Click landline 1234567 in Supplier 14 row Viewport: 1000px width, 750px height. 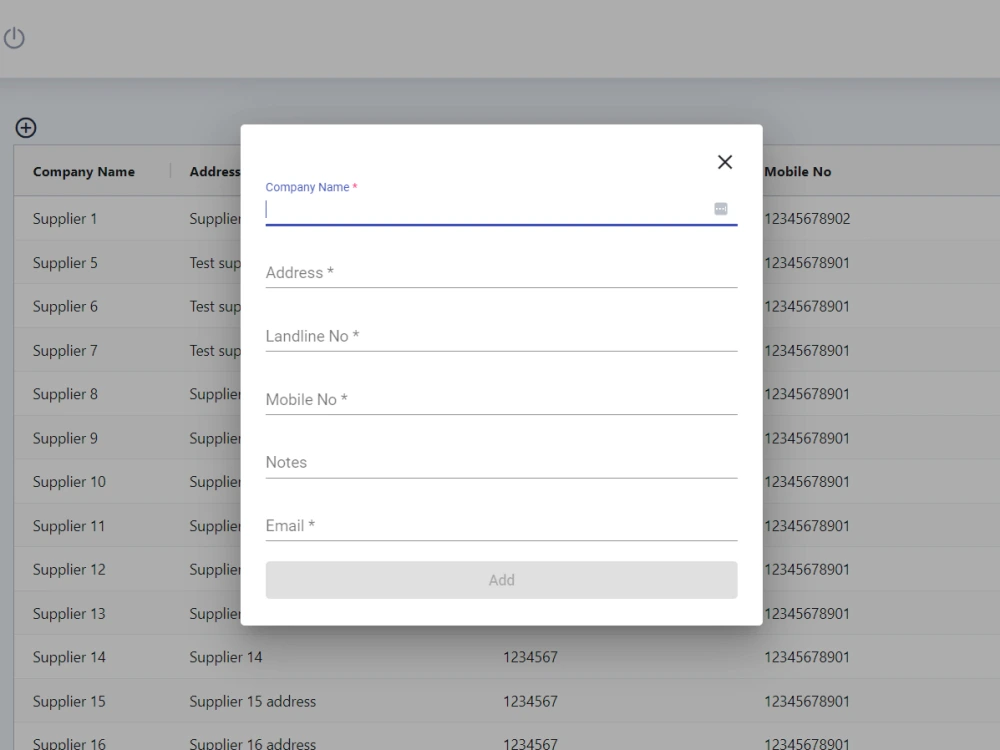click(x=531, y=657)
